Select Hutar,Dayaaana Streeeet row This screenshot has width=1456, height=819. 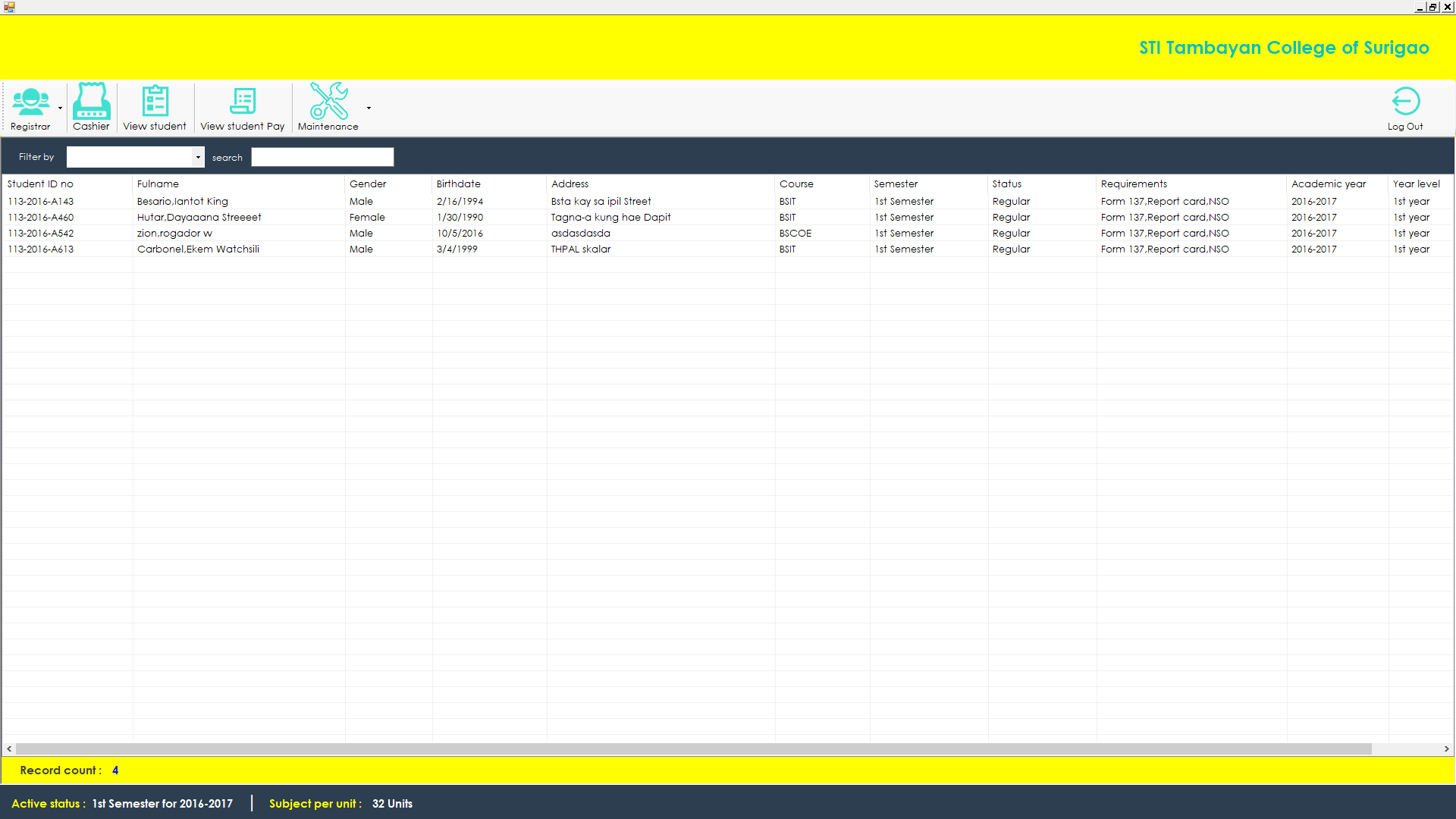click(x=199, y=217)
